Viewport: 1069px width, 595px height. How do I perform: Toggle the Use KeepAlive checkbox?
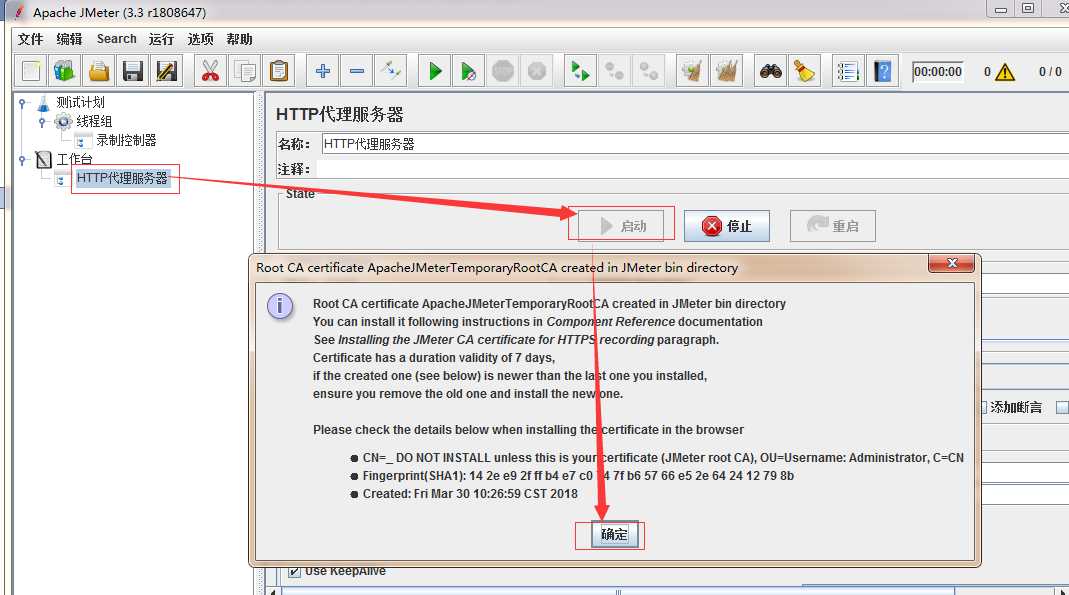(x=295, y=571)
